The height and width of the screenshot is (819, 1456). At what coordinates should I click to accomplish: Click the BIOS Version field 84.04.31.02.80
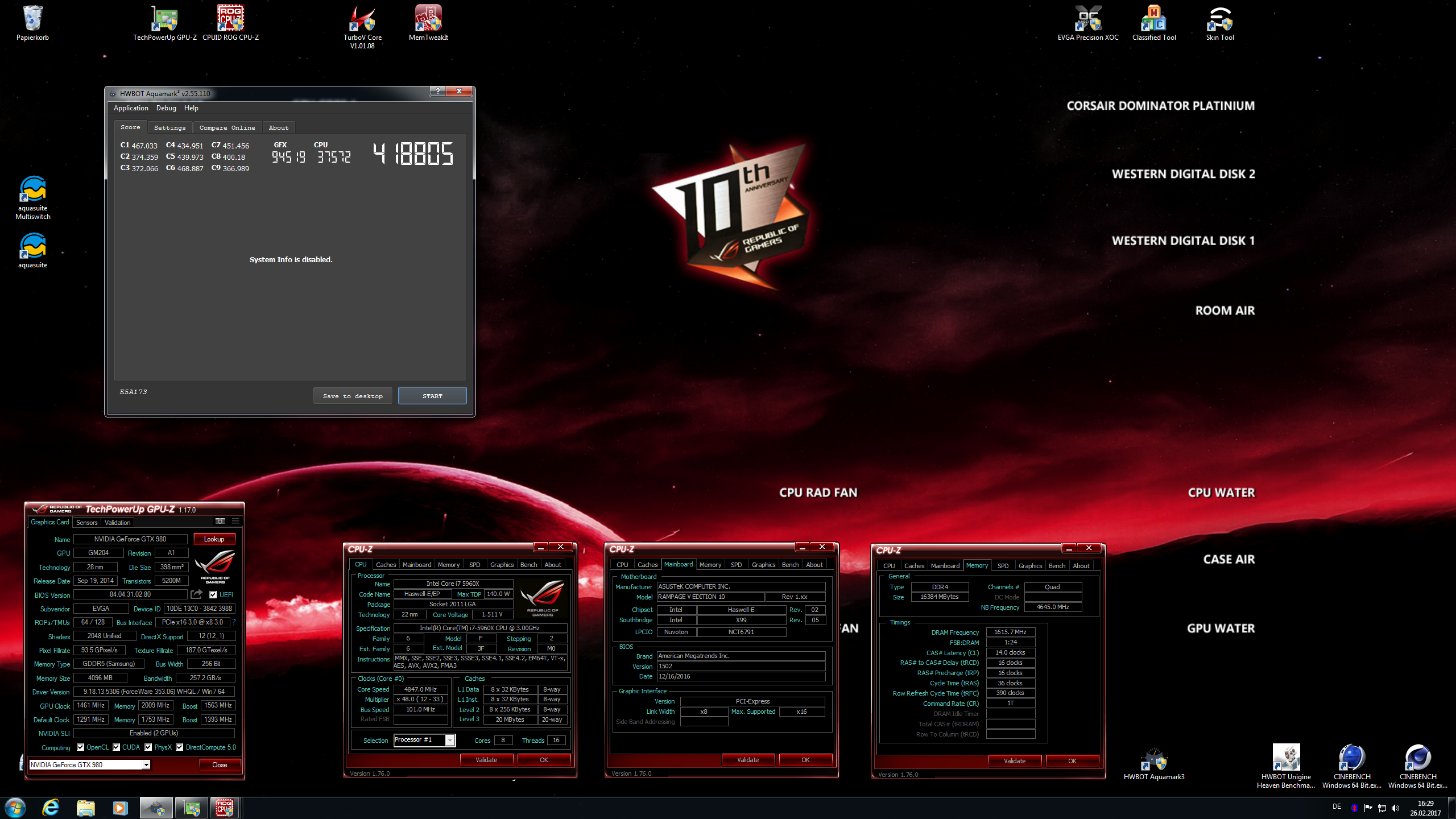(130, 594)
